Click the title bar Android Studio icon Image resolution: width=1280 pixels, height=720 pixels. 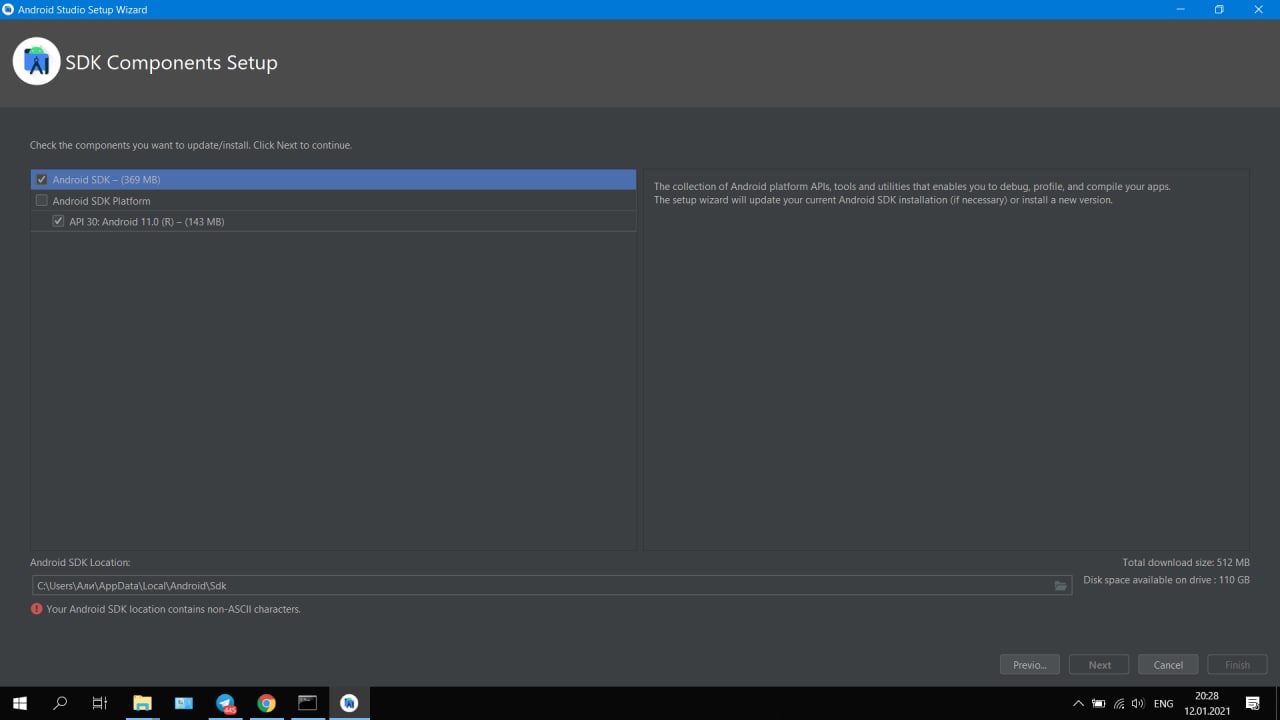[x=9, y=9]
